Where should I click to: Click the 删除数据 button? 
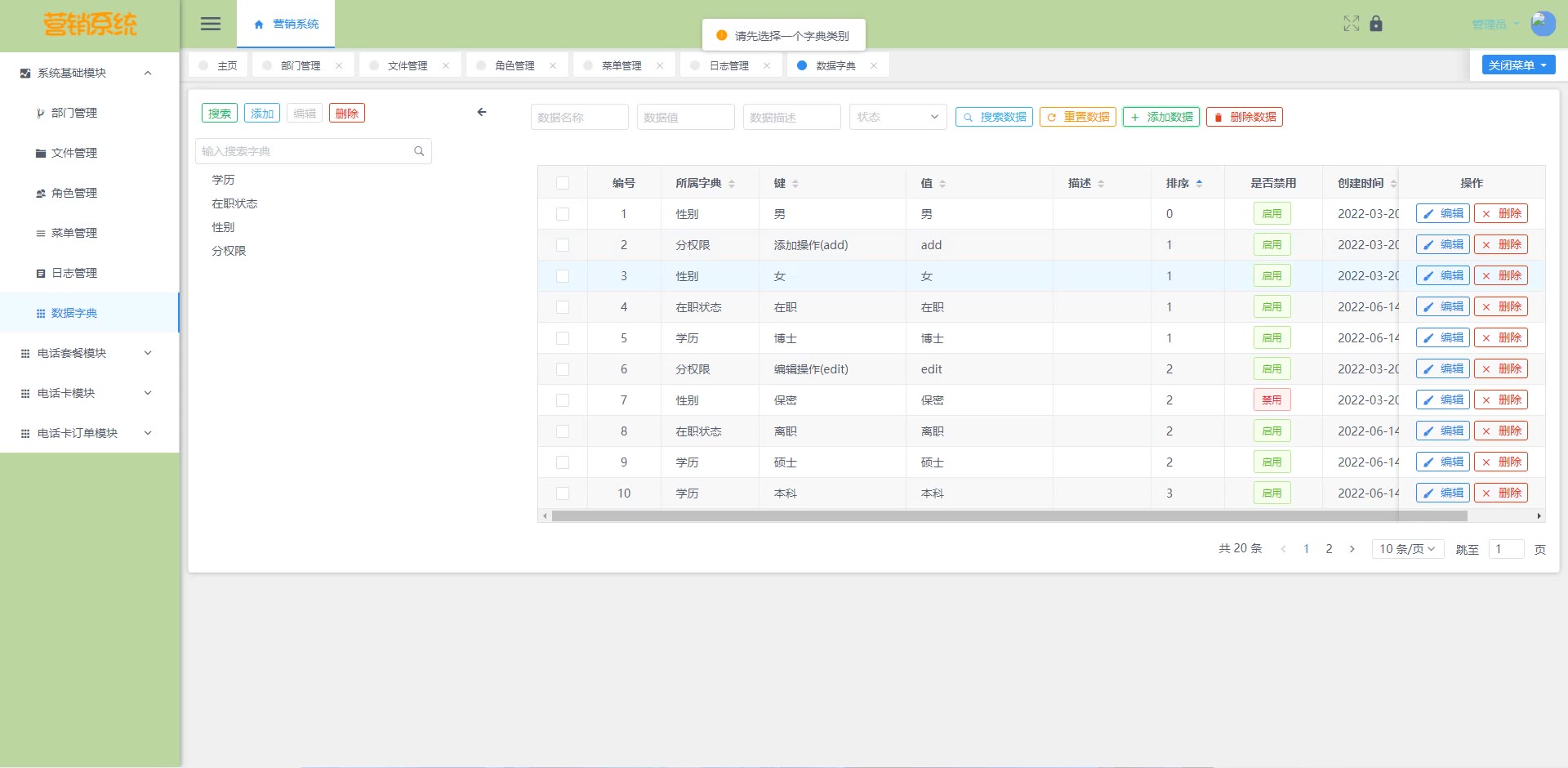[1245, 117]
